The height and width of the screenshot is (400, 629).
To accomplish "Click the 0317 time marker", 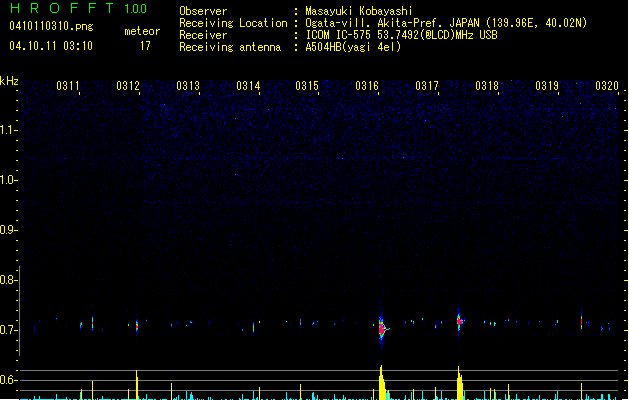I will 427,86.
